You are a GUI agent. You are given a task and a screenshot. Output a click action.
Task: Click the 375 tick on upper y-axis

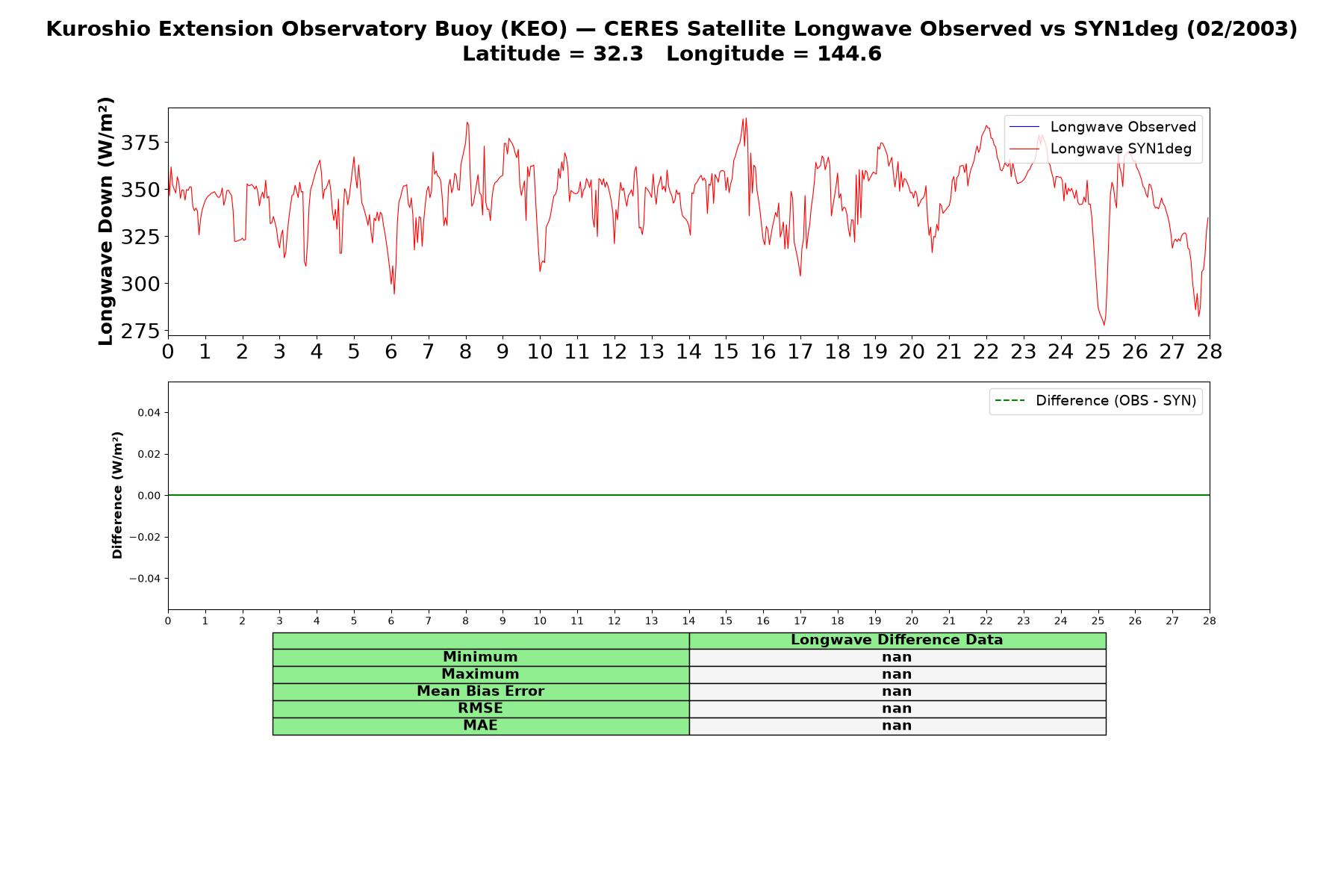(x=140, y=143)
